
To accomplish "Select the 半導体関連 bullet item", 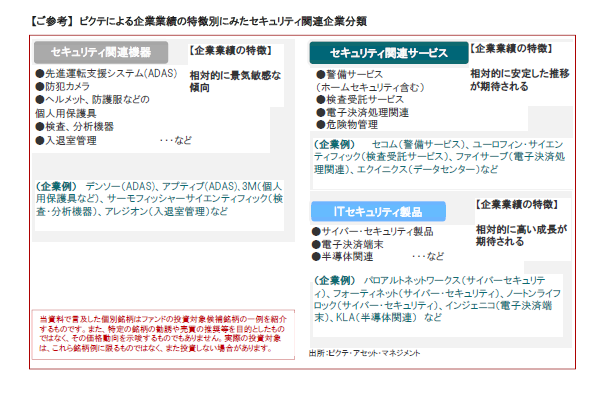I will click(x=344, y=257).
